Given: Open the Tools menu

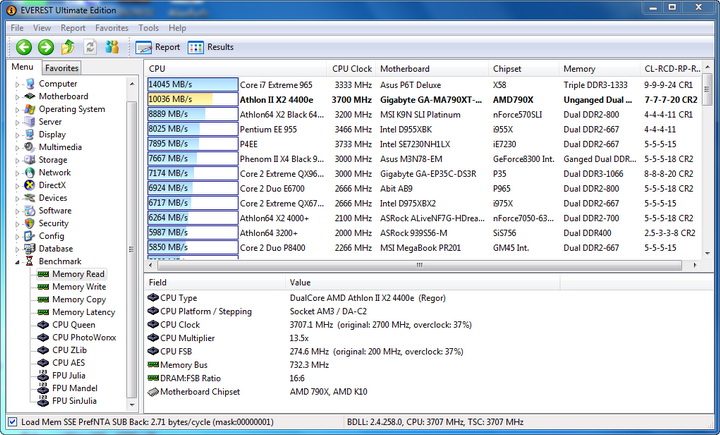Looking at the screenshot, I should coord(148,28).
